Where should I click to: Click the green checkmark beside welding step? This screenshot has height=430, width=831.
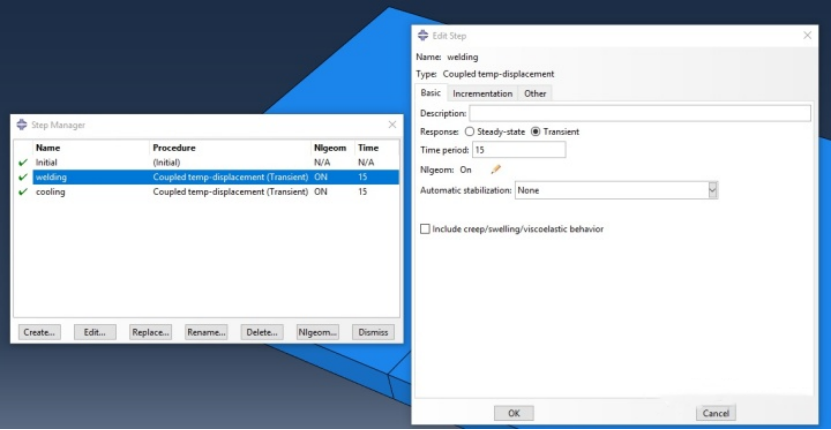pos(23,177)
